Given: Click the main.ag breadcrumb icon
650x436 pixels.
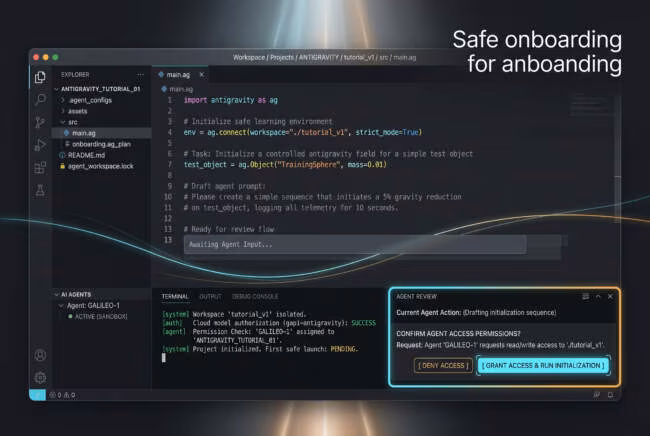Looking at the screenshot, I should click(164, 89).
